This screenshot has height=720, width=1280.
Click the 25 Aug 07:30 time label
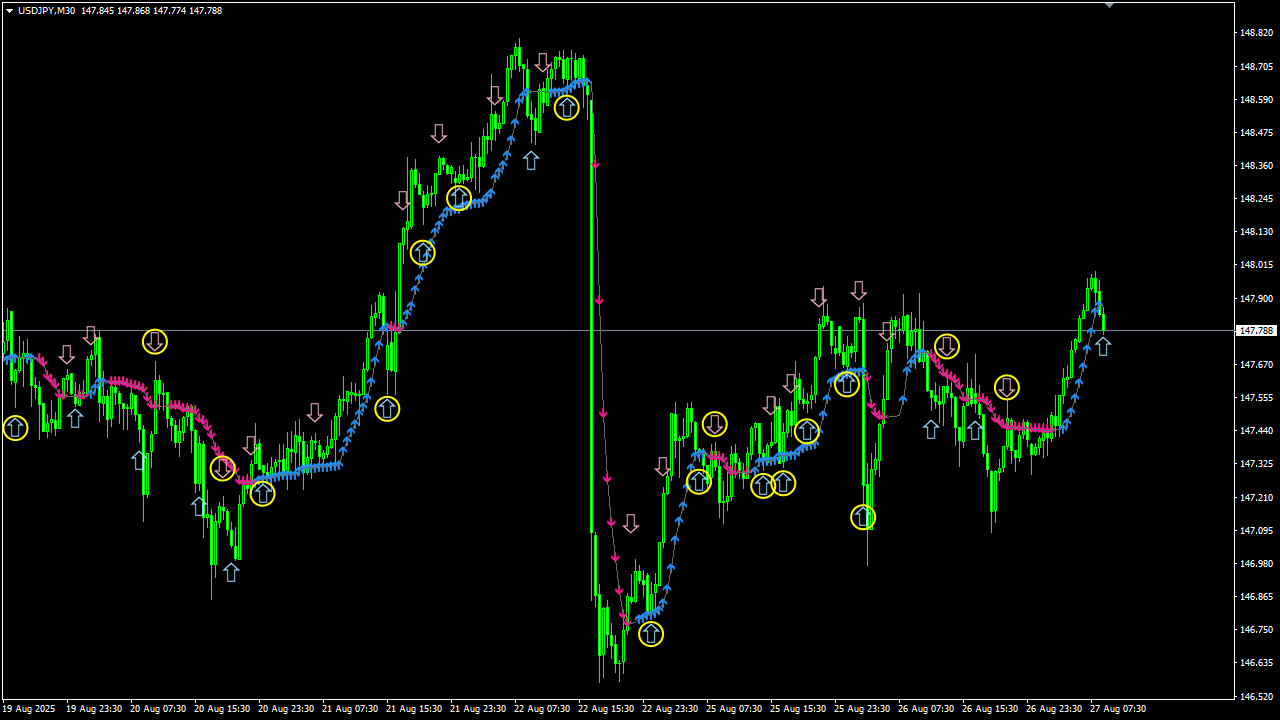click(734, 709)
